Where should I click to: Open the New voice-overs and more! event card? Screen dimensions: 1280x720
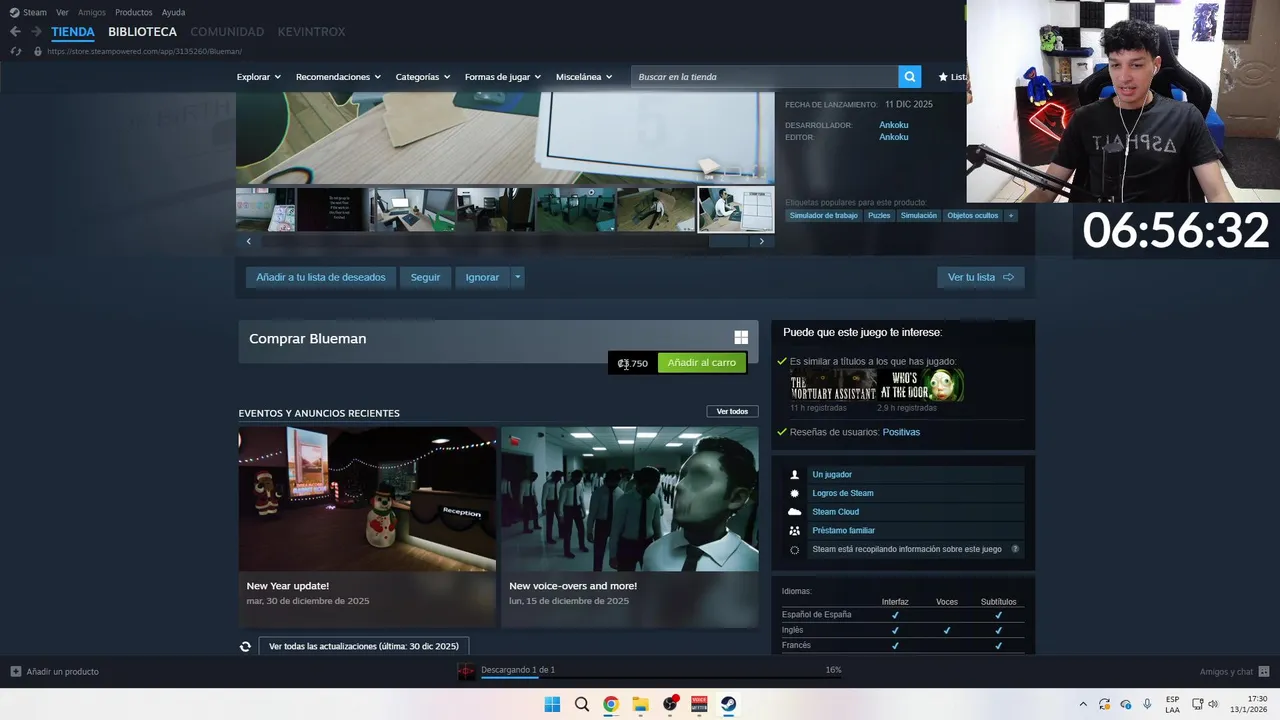(x=629, y=527)
